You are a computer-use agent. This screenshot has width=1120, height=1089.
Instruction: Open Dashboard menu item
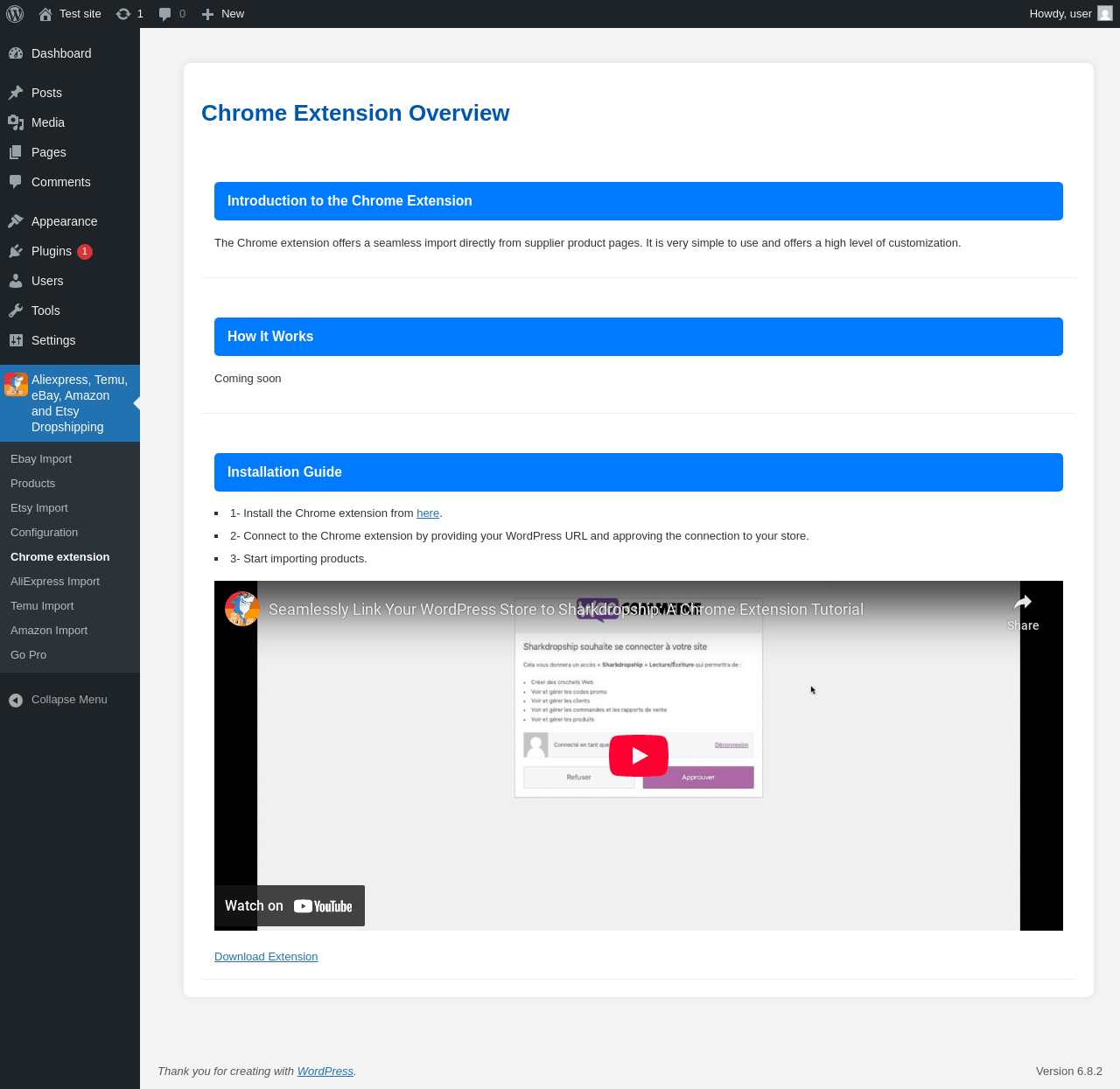(70, 53)
